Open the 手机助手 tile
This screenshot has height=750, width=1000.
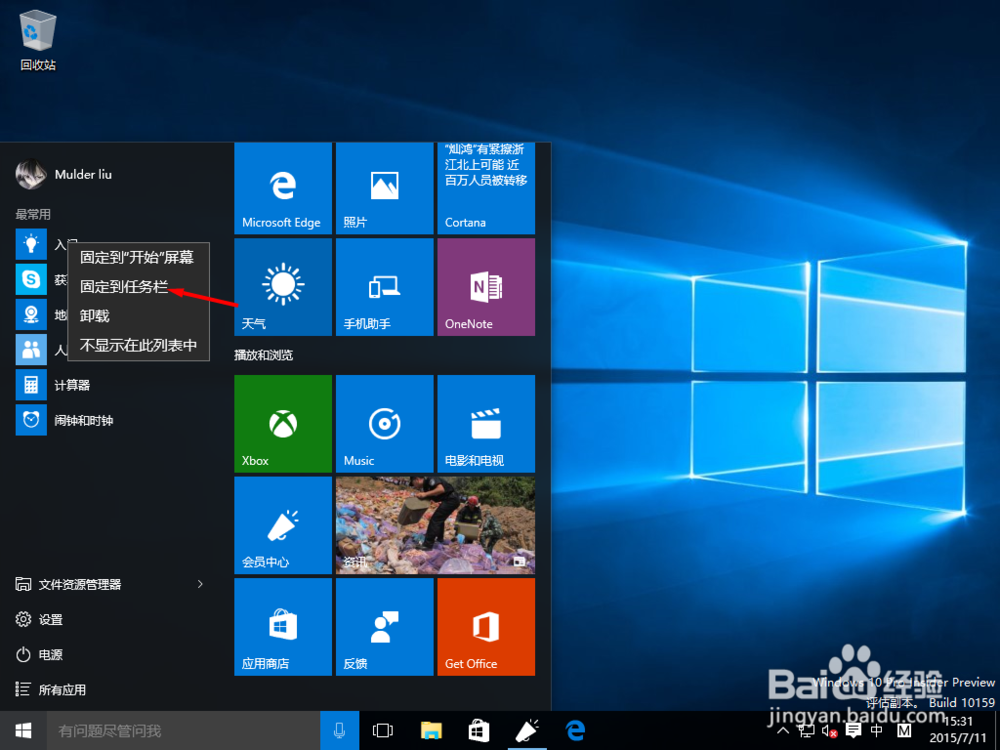tap(385, 287)
